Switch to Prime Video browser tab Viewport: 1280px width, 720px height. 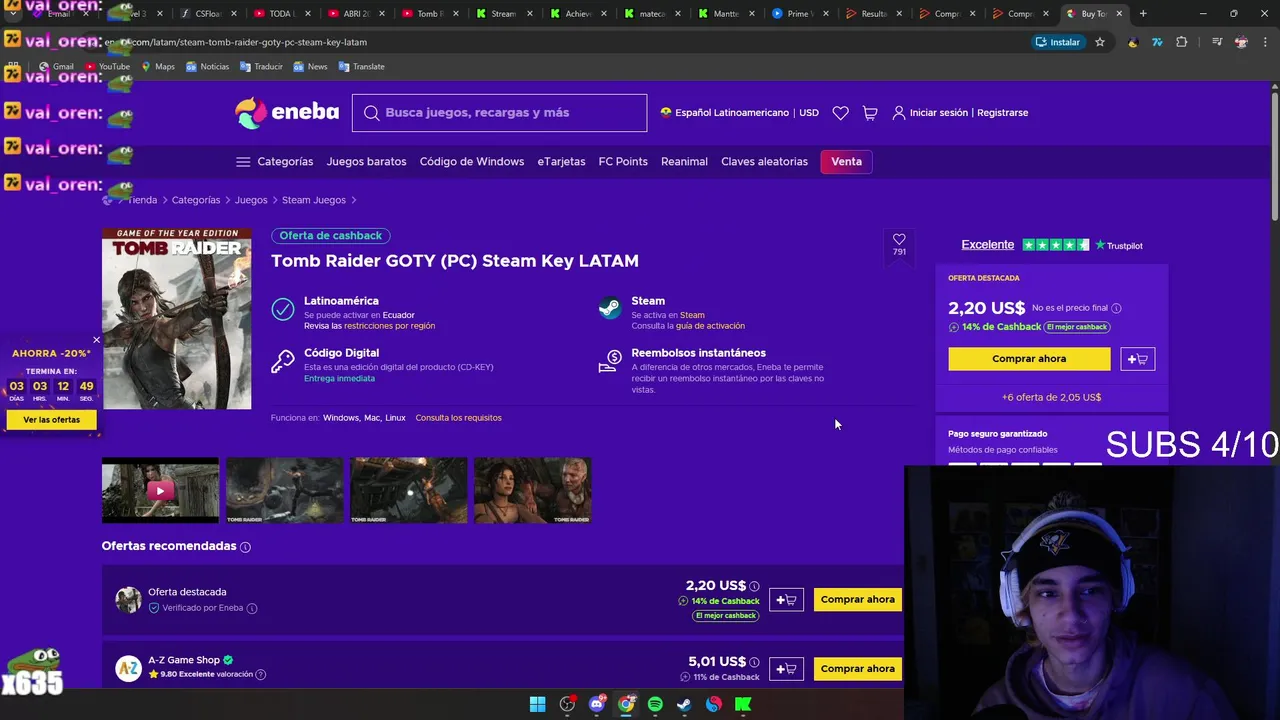coord(795,14)
